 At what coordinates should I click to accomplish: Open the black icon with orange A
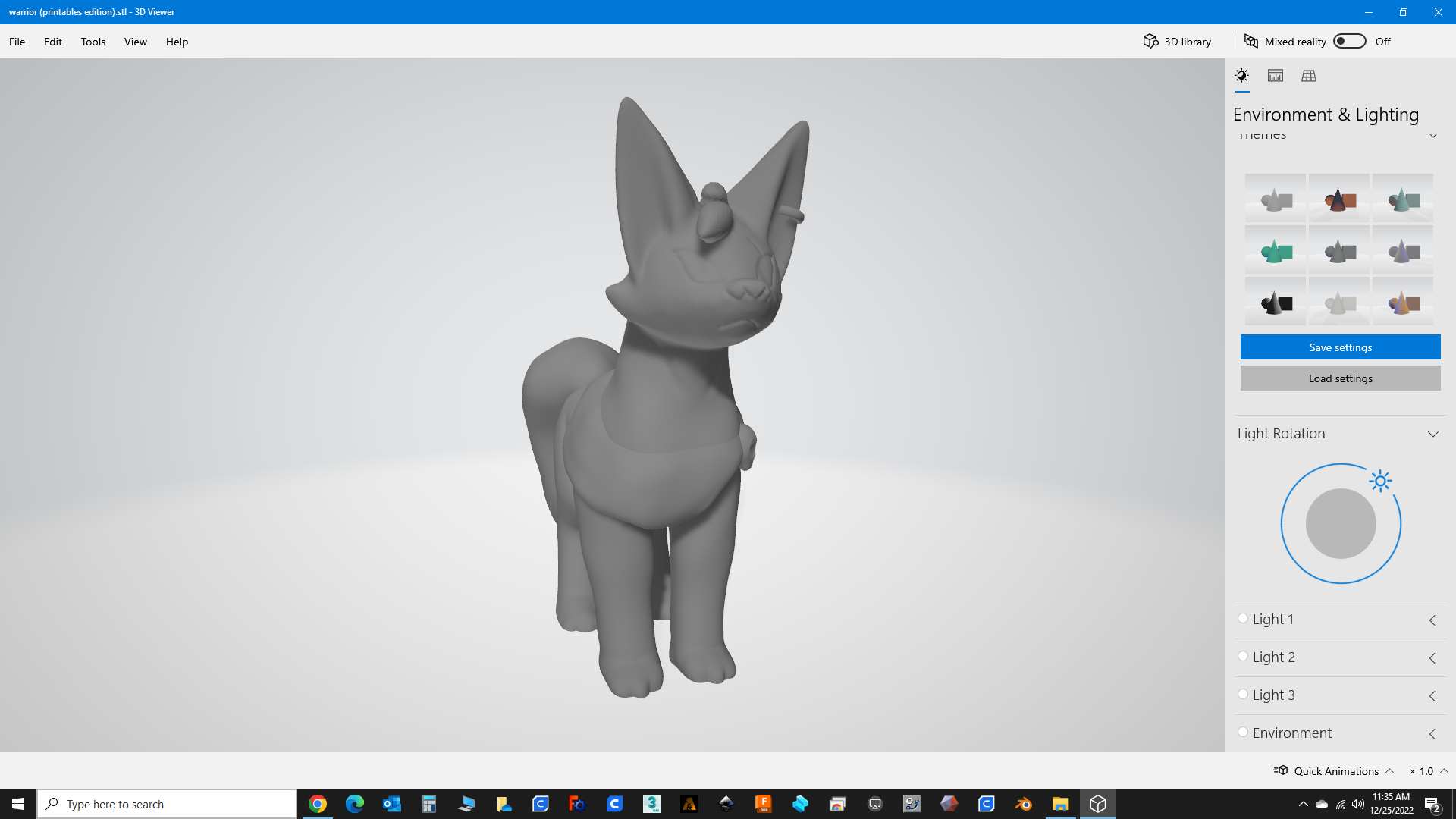pyautogui.click(x=689, y=804)
